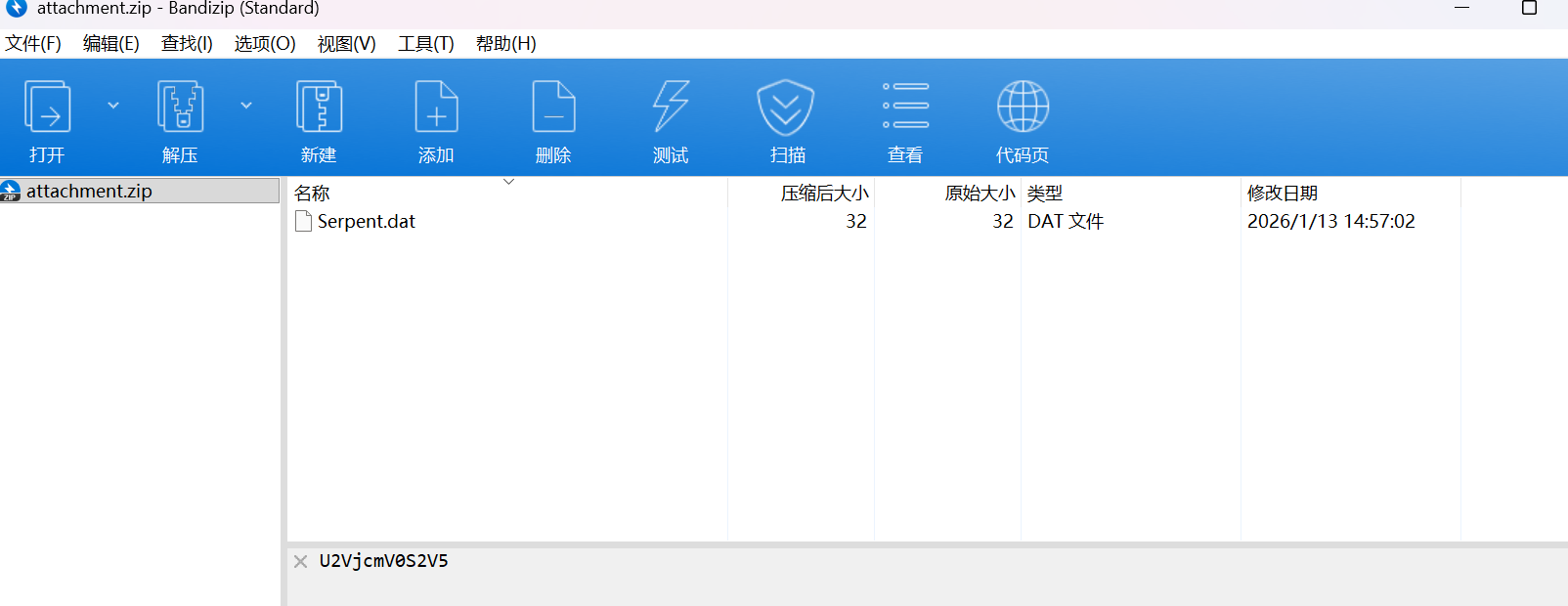
Task: Click the New archive (新建) icon
Action: (x=319, y=108)
